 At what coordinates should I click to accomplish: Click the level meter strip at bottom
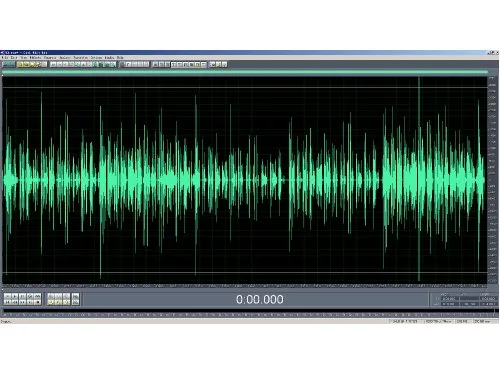click(249, 312)
